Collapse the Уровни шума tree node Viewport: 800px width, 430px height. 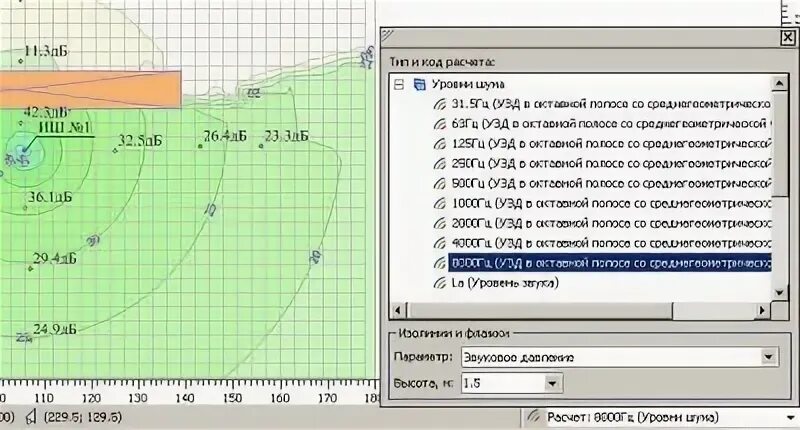(x=399, y=84)
